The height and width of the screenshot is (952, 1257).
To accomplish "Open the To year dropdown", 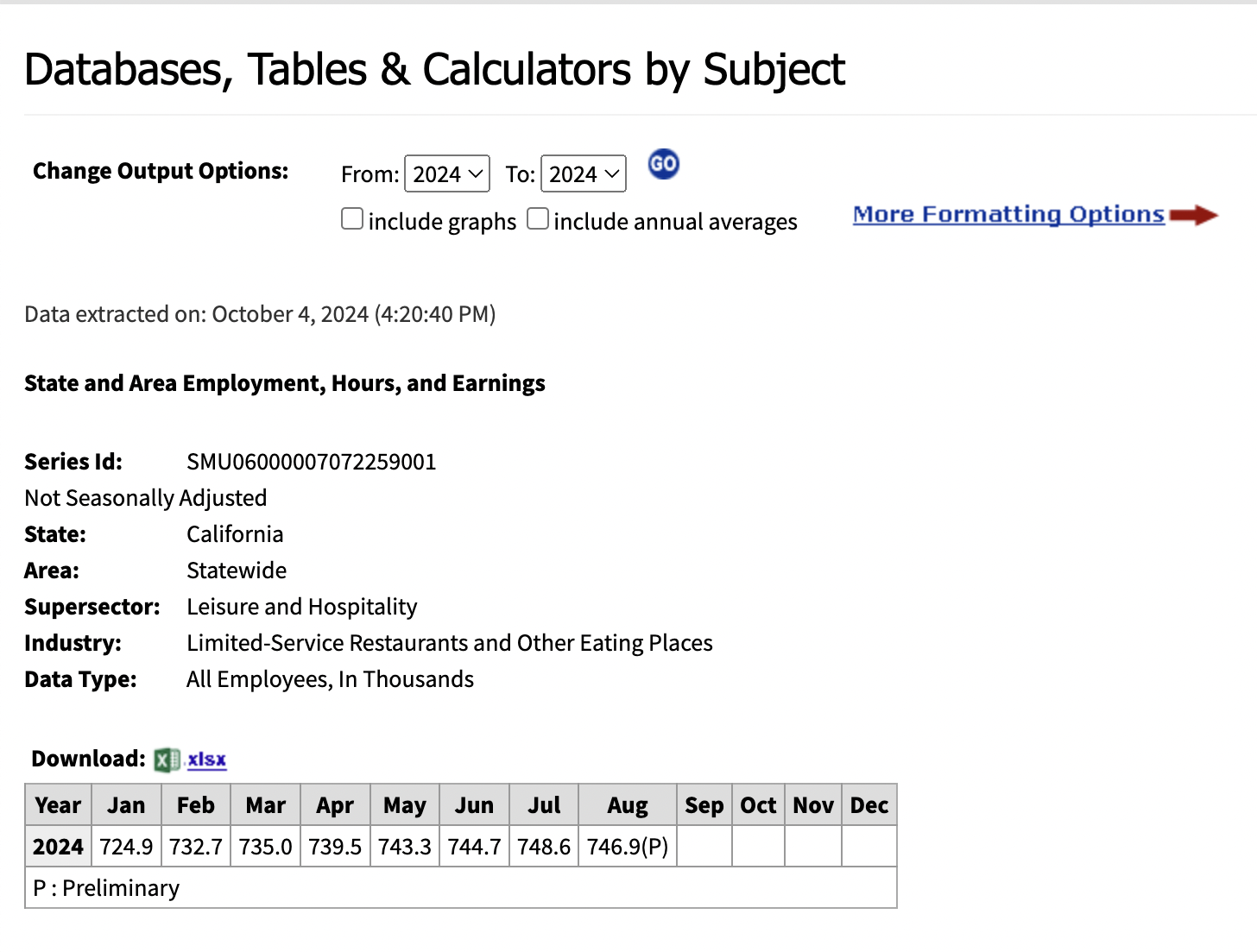I will pyautogui.click(x=584, y=173).
